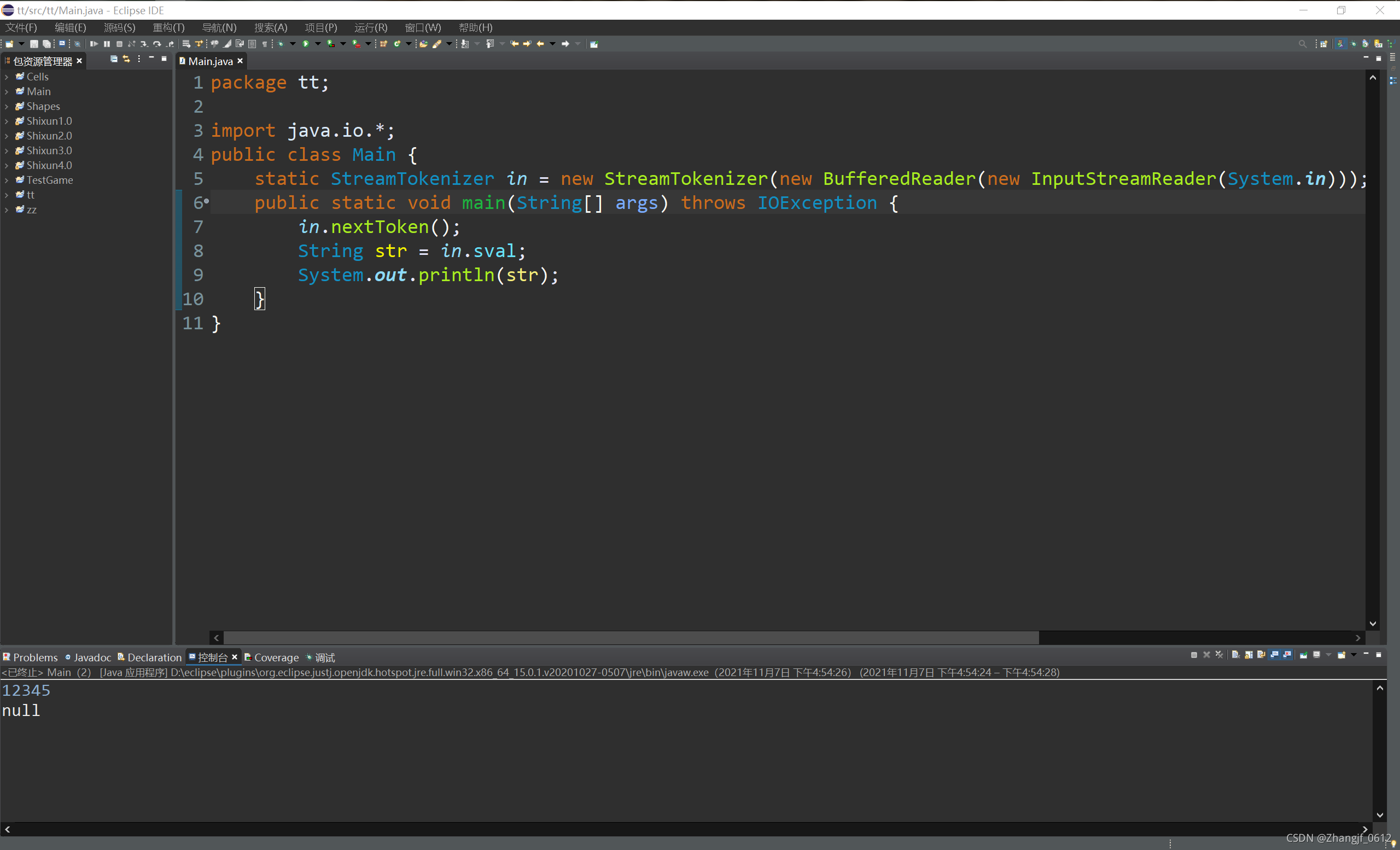Expand the TestGame project in Package Explorer
1400x850 pixels.
[8, 180]
